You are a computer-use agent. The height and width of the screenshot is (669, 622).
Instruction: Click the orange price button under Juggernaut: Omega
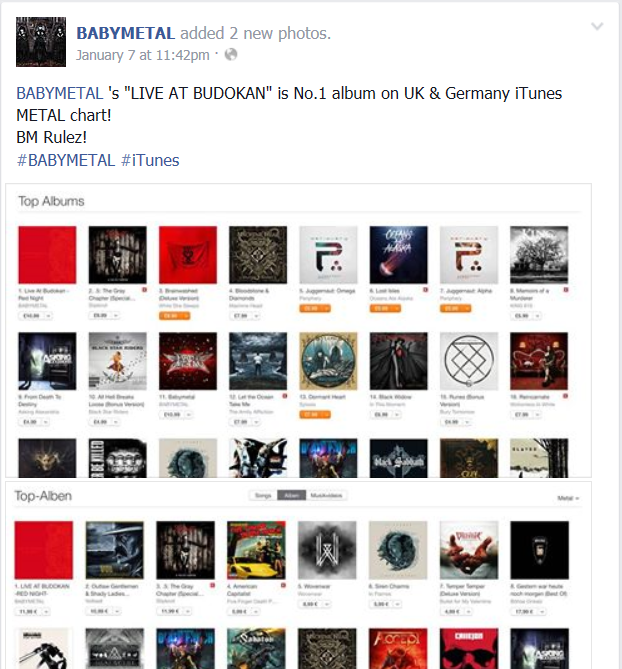click(x=315, y=308)
